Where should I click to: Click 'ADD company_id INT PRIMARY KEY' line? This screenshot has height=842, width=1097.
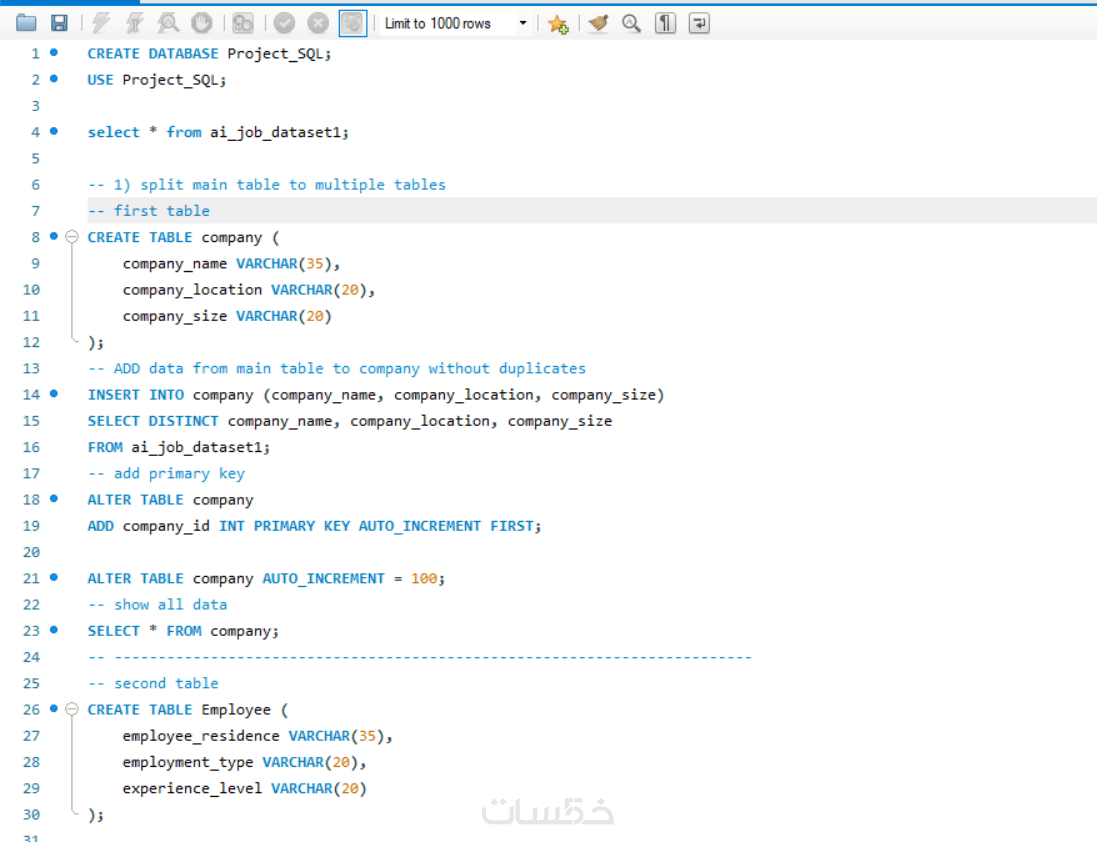pos(314,526)
